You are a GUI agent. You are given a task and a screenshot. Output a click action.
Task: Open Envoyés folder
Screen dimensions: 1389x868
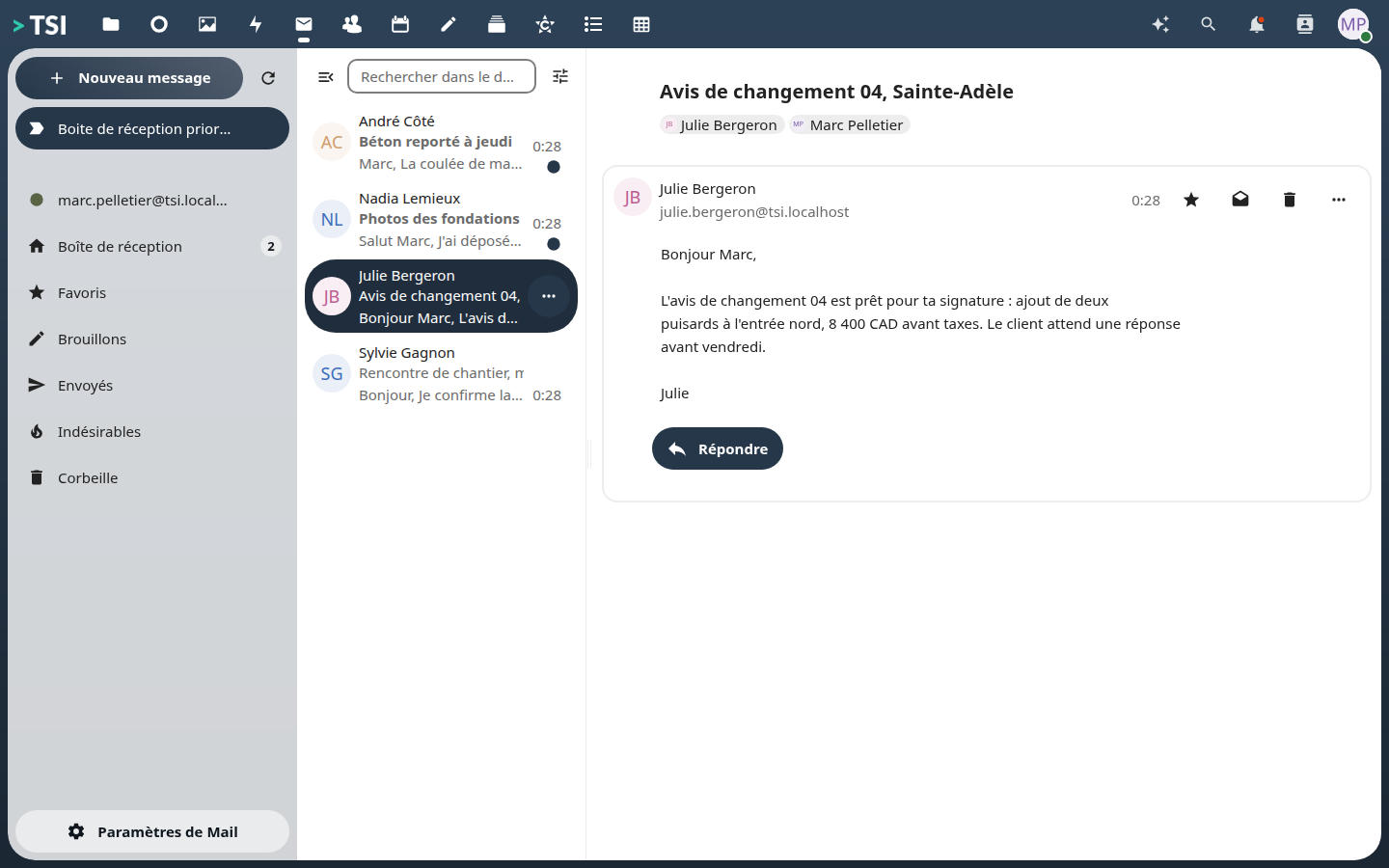pos(152,385)
